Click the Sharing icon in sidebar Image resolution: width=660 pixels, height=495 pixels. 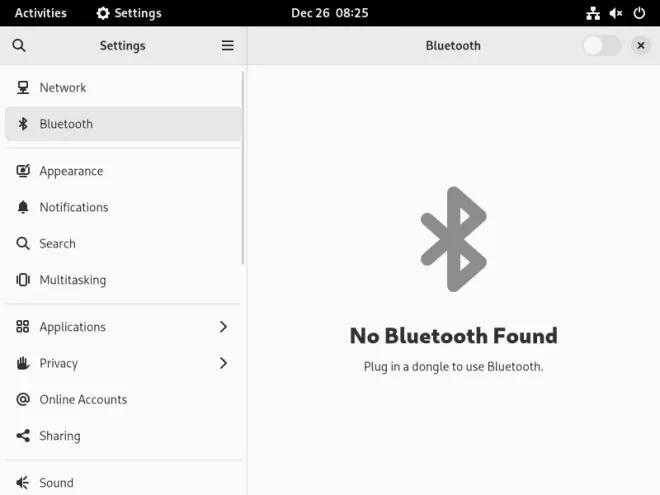(x=23, y=436)
